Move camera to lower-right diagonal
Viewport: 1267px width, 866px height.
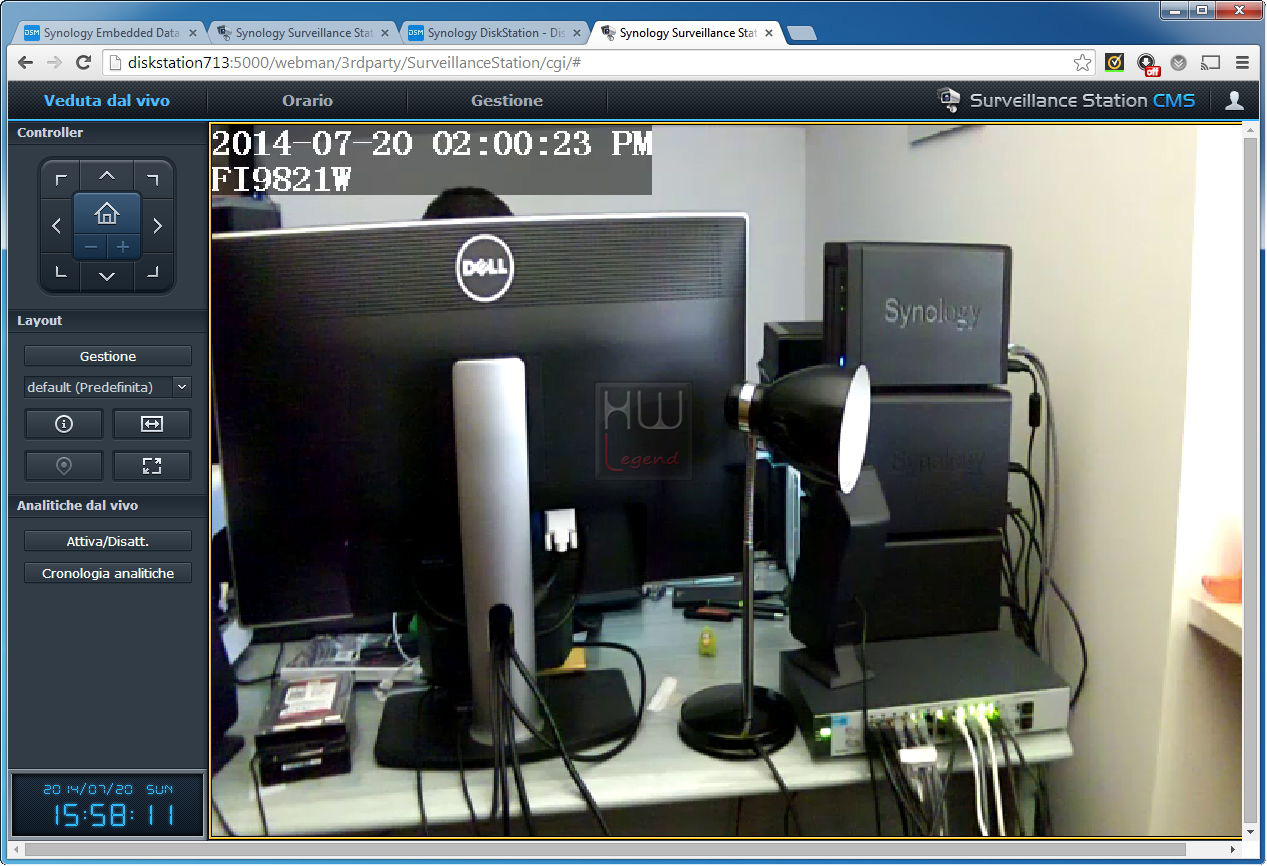coord(153,271)
